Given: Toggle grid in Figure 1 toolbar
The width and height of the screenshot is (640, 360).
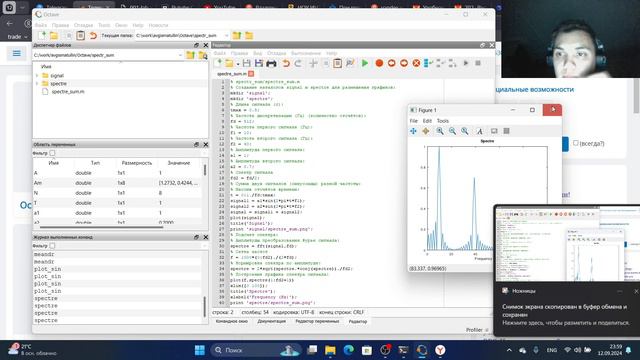Looking at the screenshot, I should tap(507, 131).
